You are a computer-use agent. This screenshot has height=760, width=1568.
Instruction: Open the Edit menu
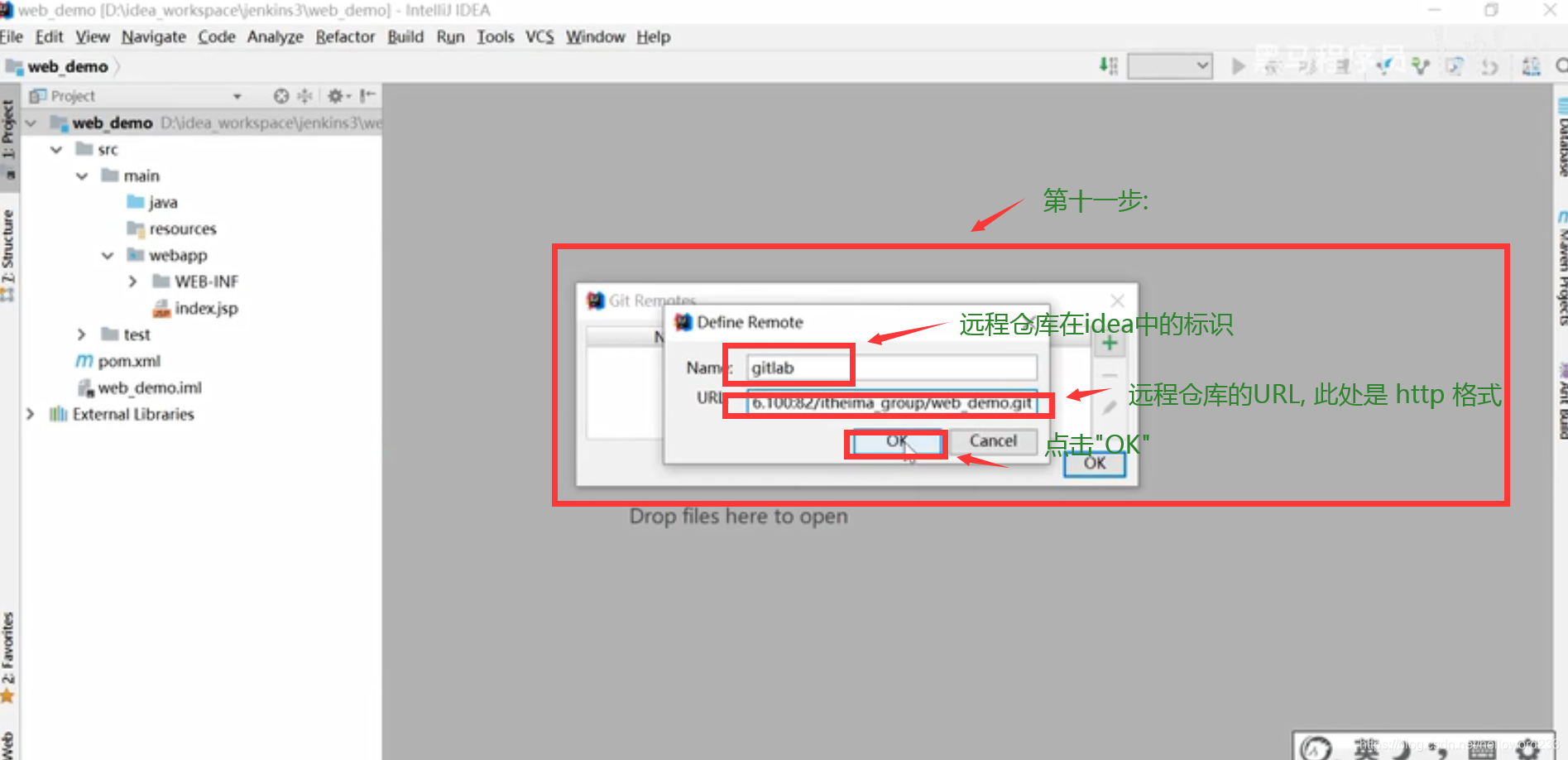coord(49,37)
